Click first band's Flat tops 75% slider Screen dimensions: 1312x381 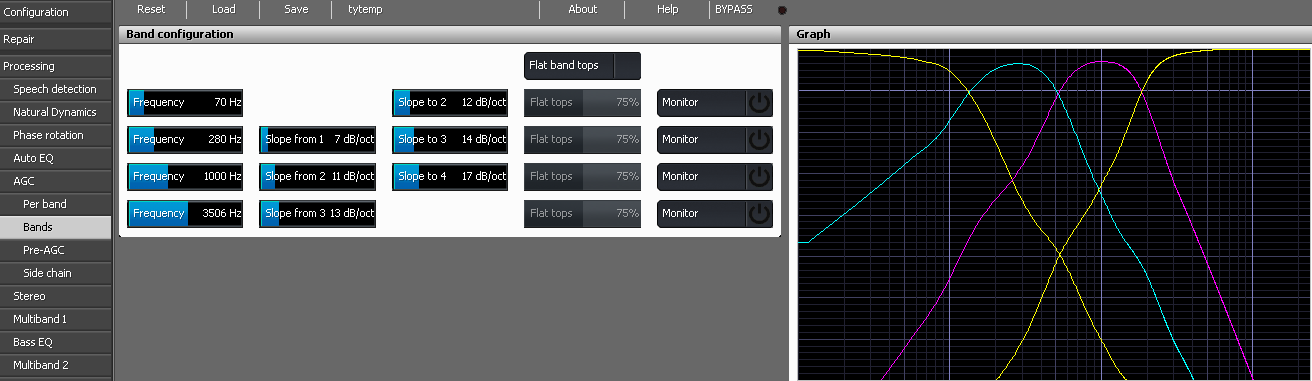(583, 102)
